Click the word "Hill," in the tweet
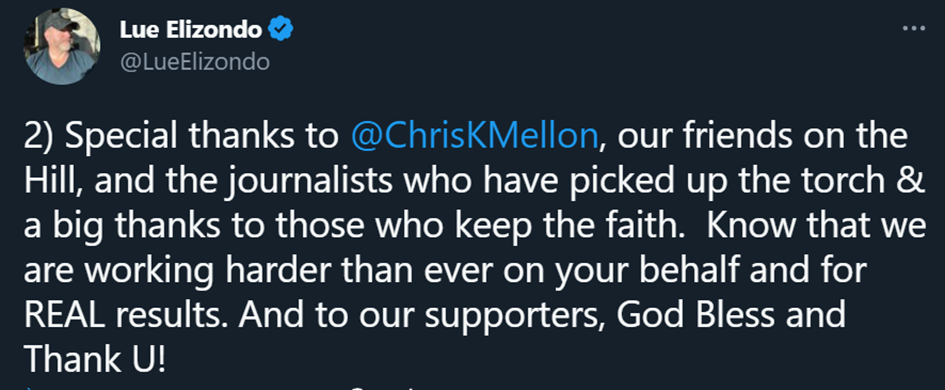945x390 pixels. coord(54,182)
